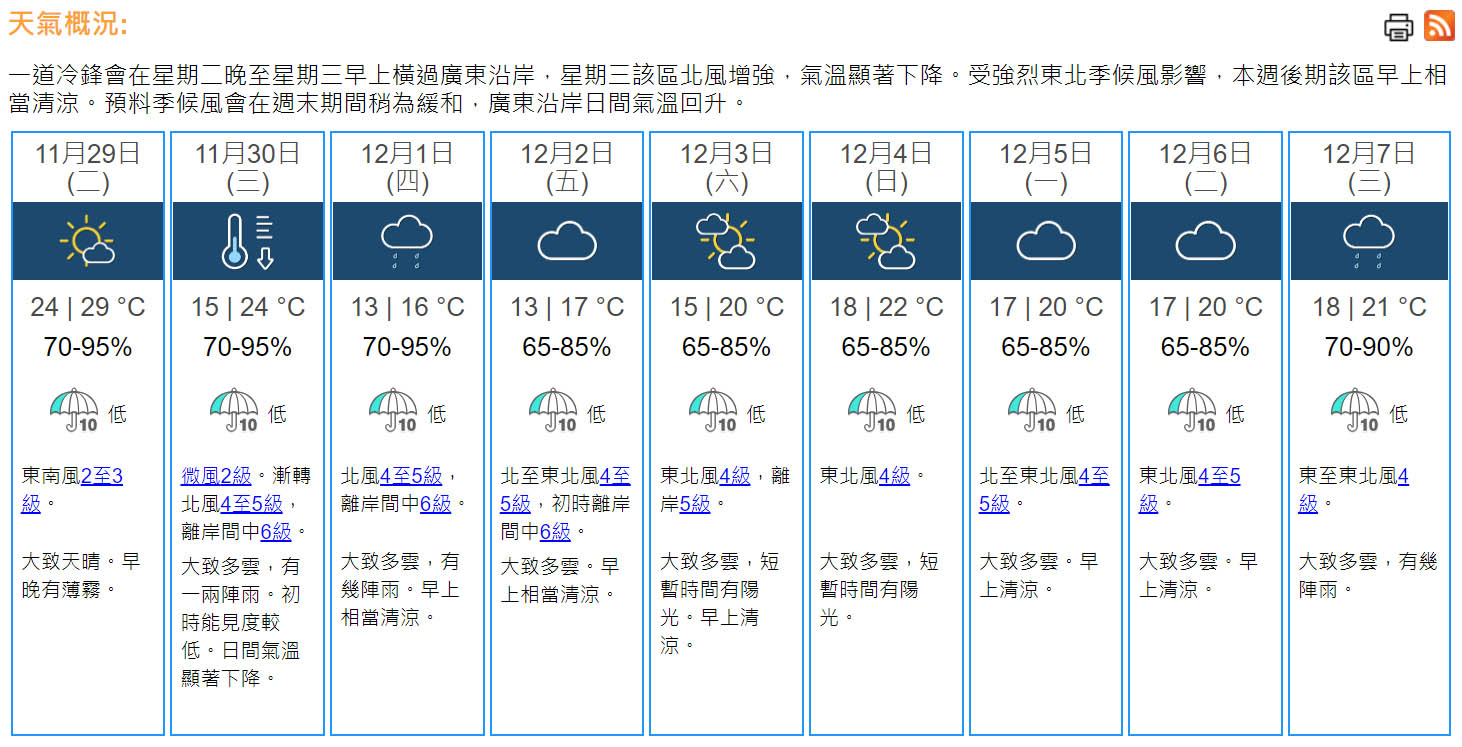Click the 6級 link in 12月1日 forecast
This screenshot has height=747, width=1462.
[435, 504]
